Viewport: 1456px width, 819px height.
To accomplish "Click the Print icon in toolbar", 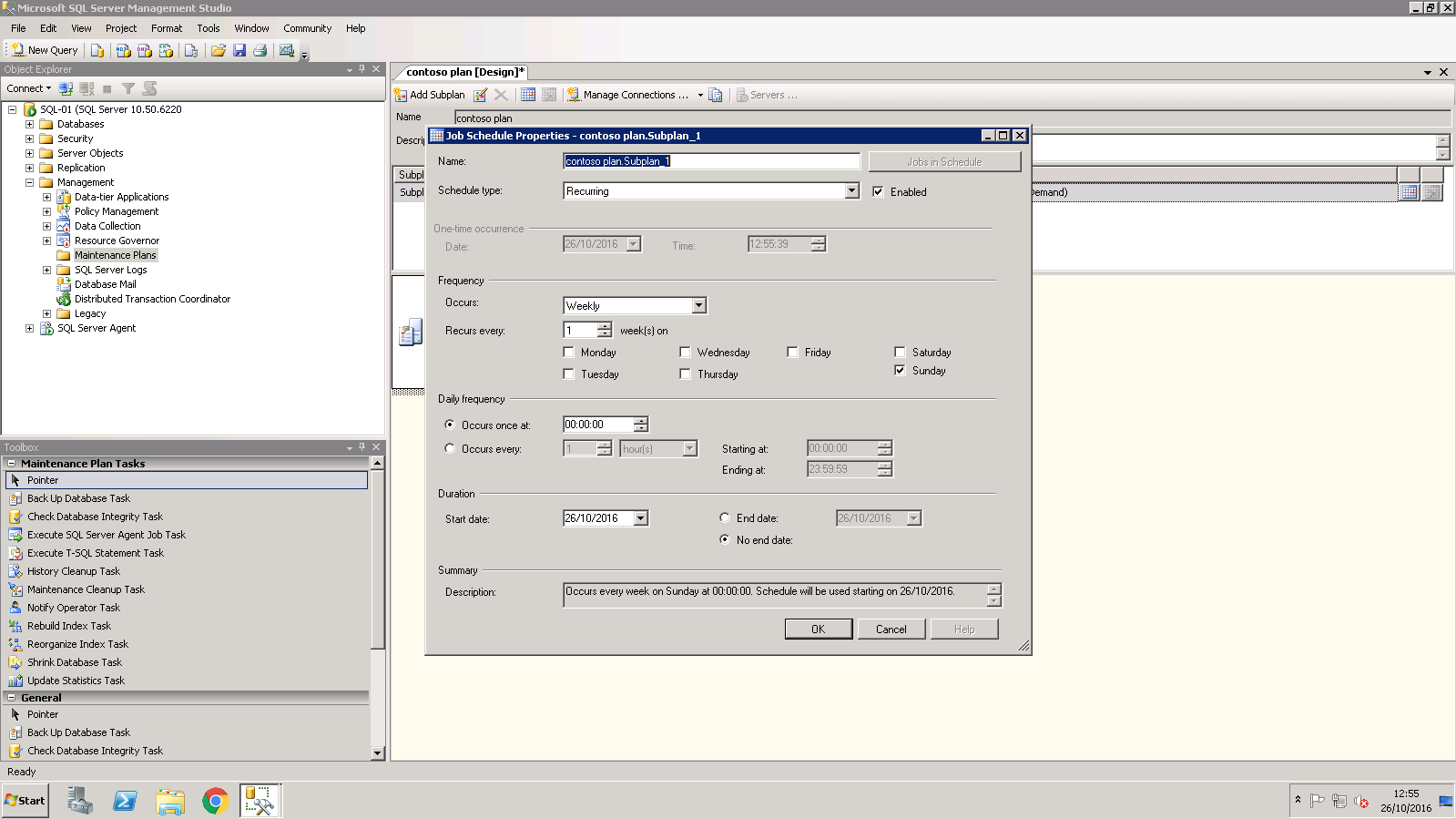I will tap(260, 50).
